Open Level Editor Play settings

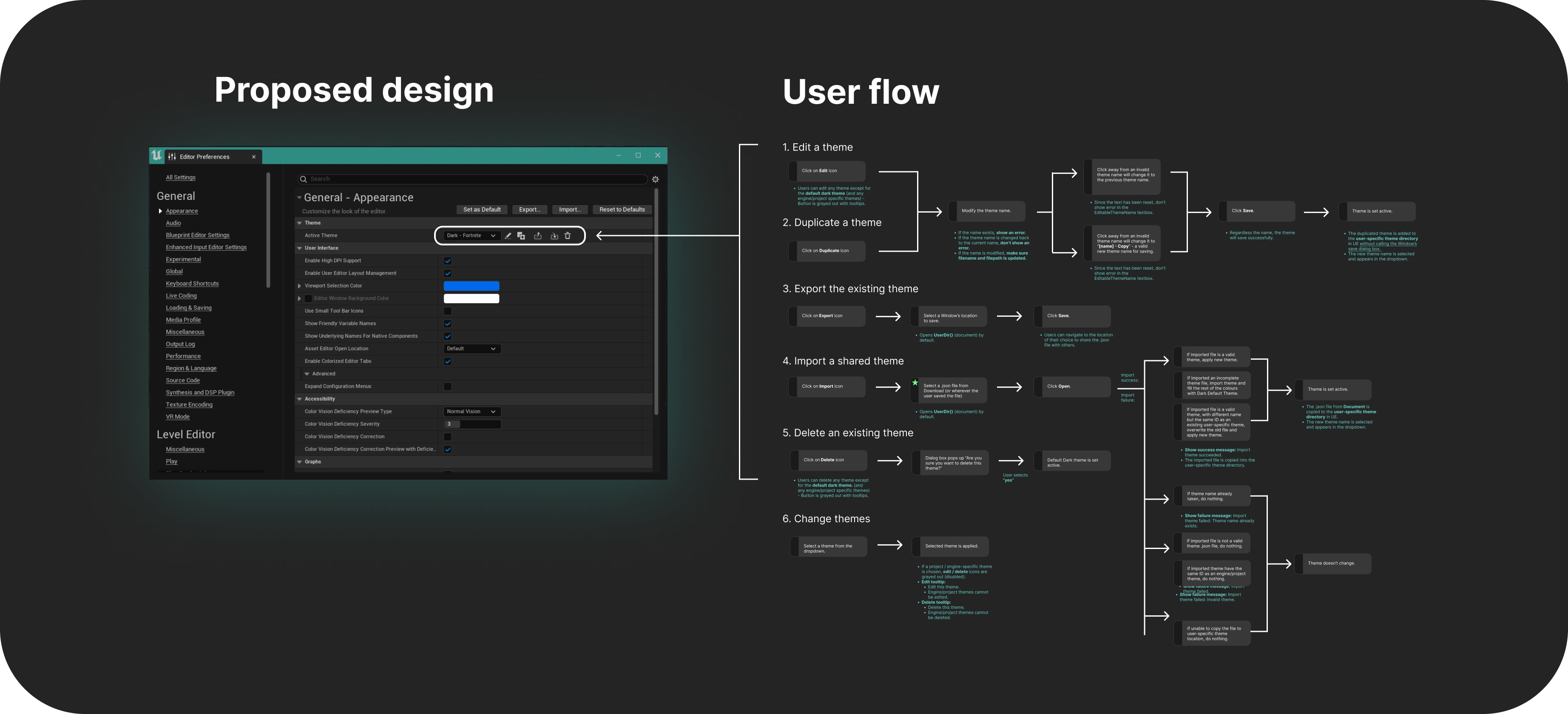tap(172, 461)
